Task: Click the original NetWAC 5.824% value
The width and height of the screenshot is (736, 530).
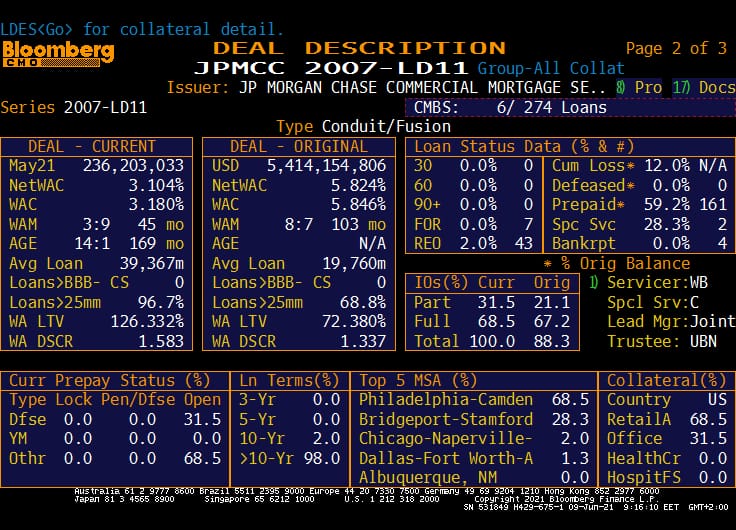Action: pyautogui.click(x=359, y=185)
